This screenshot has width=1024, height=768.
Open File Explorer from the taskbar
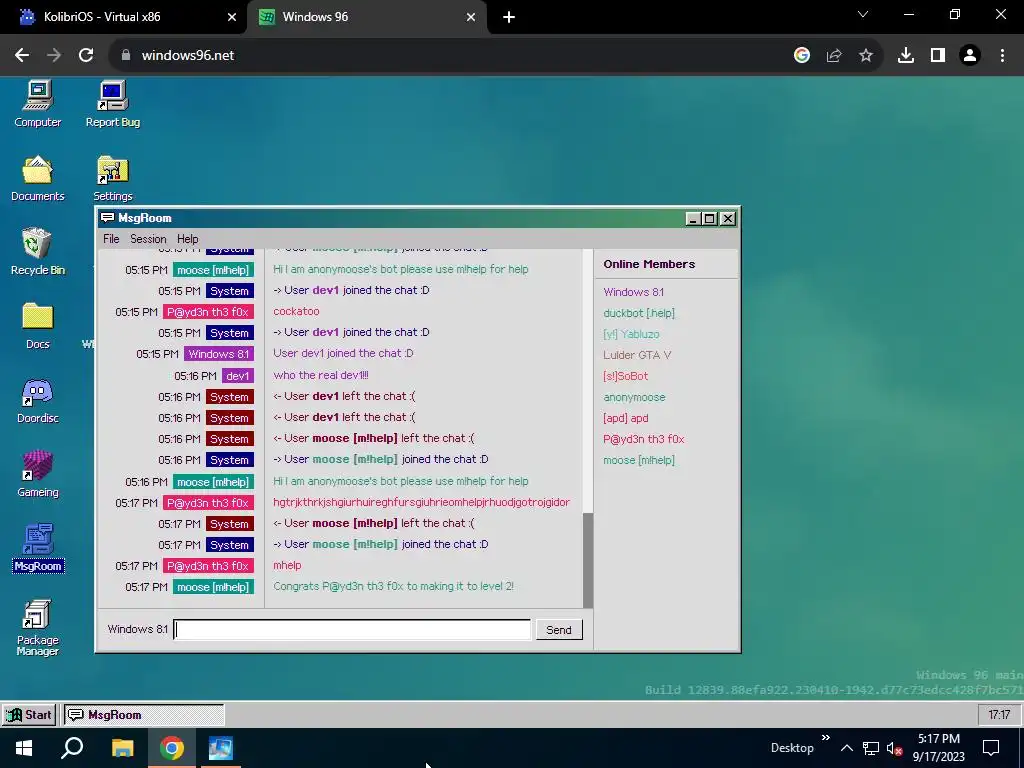click(x=122, y=748)
